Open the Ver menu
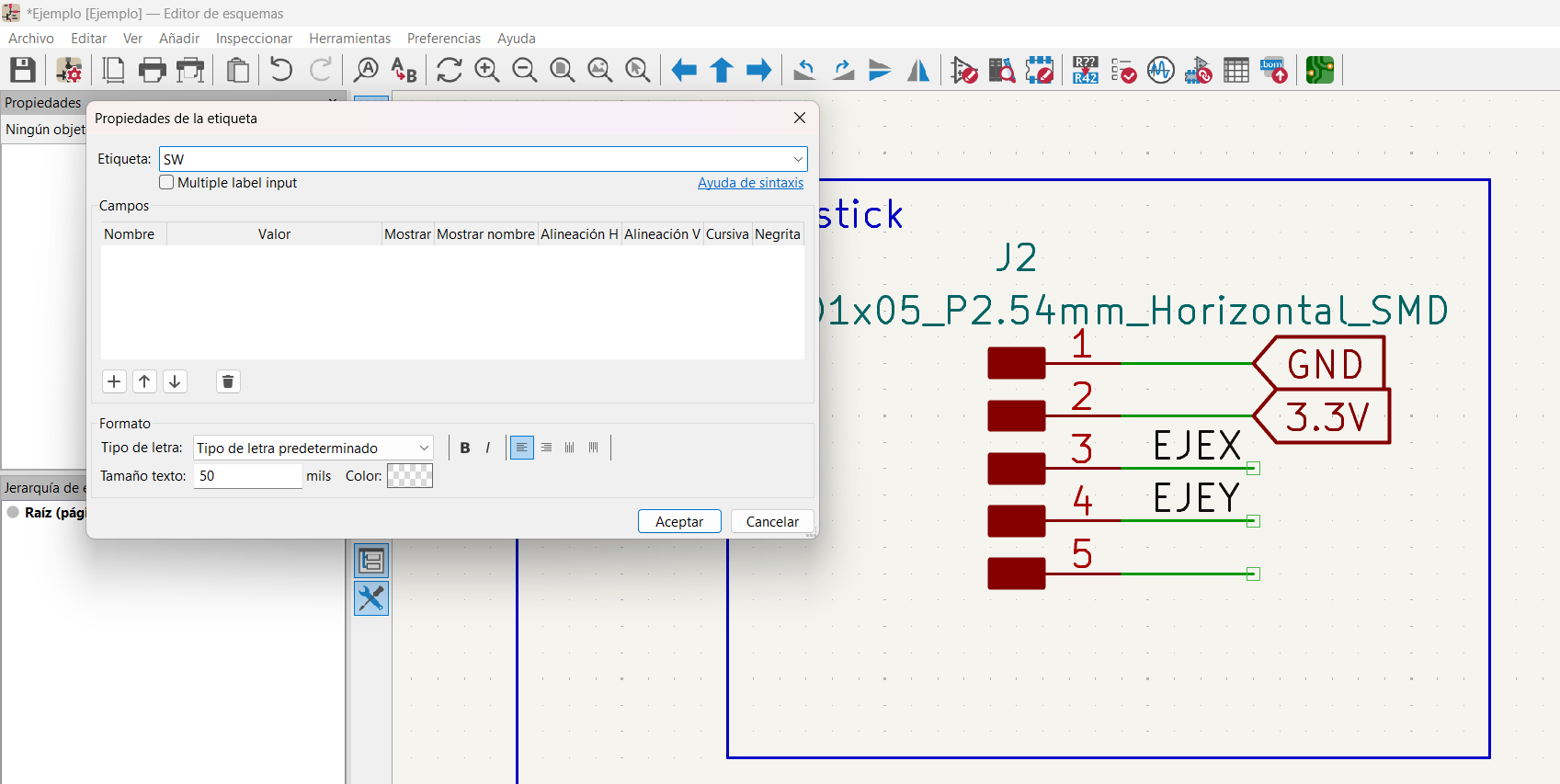The width and height of the screenshot is (1560, 784). [x=132, y=39]
